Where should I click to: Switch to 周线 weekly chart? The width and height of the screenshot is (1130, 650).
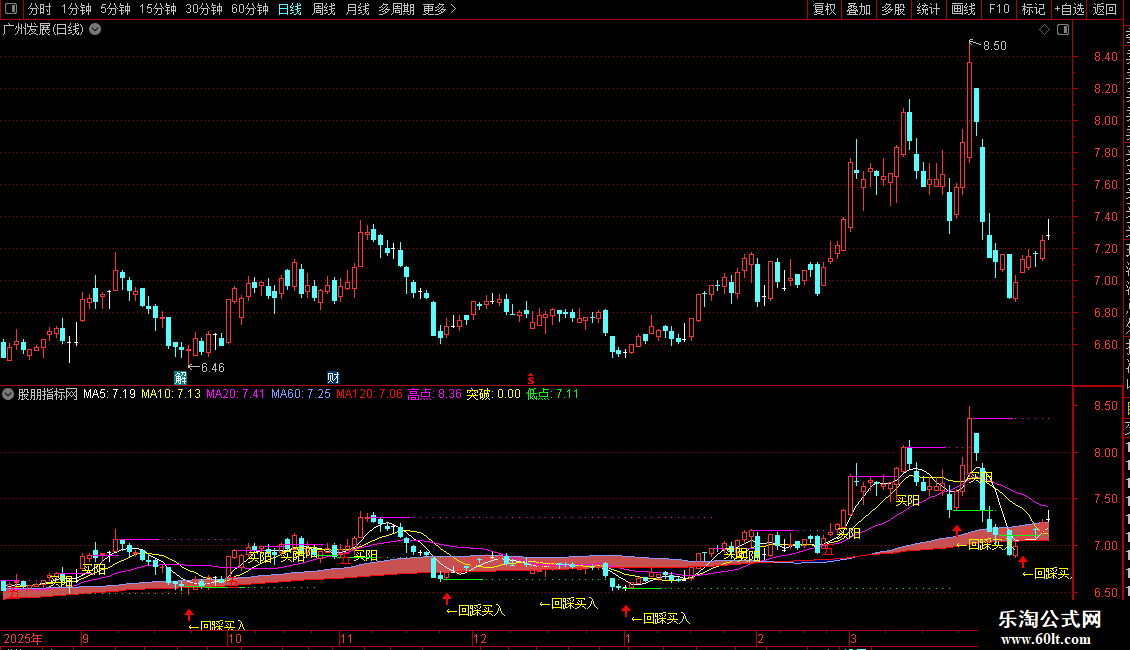[x=324, y=9]
